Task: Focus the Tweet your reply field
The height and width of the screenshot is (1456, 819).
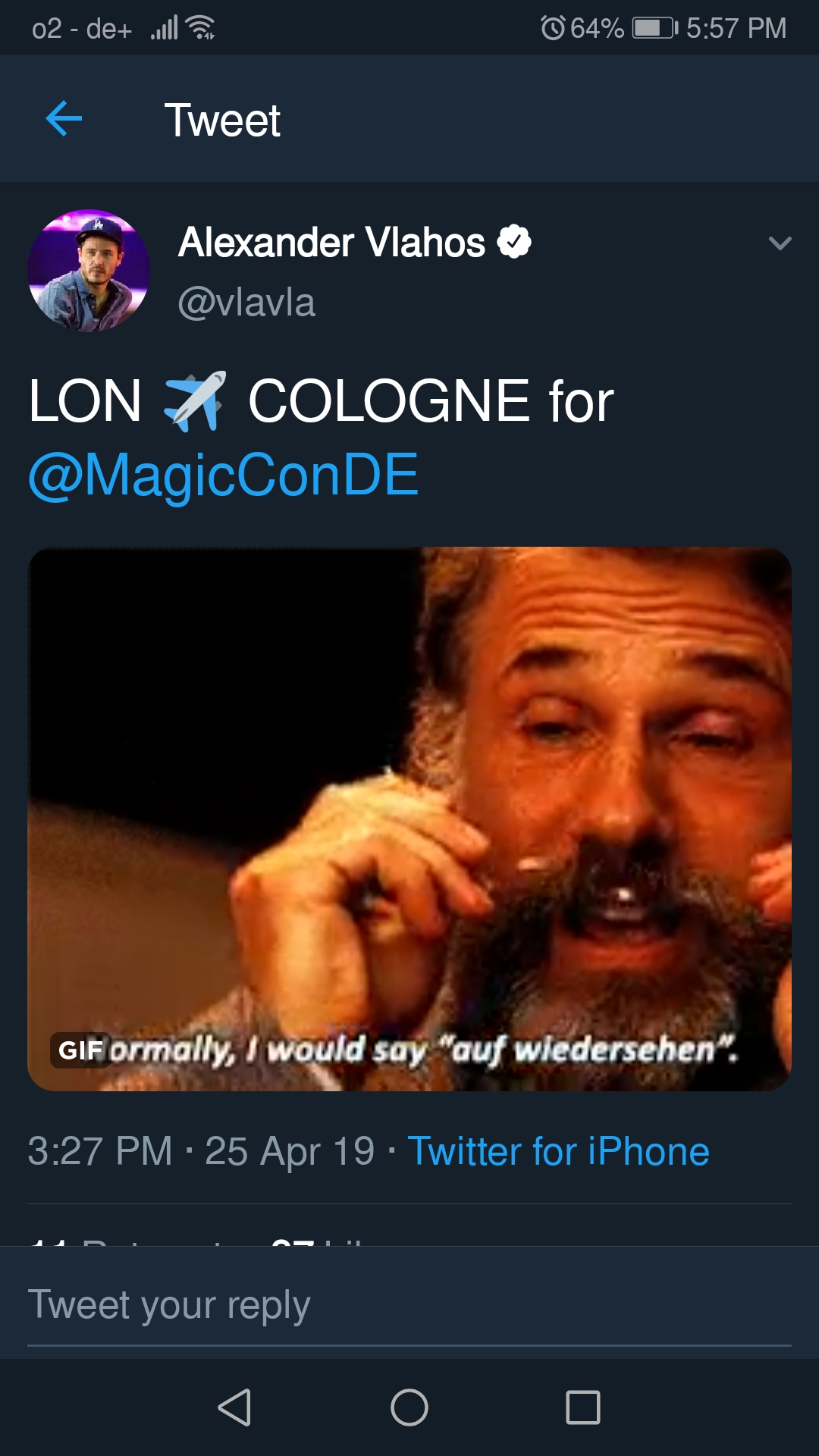Action: pos(409,1306)
